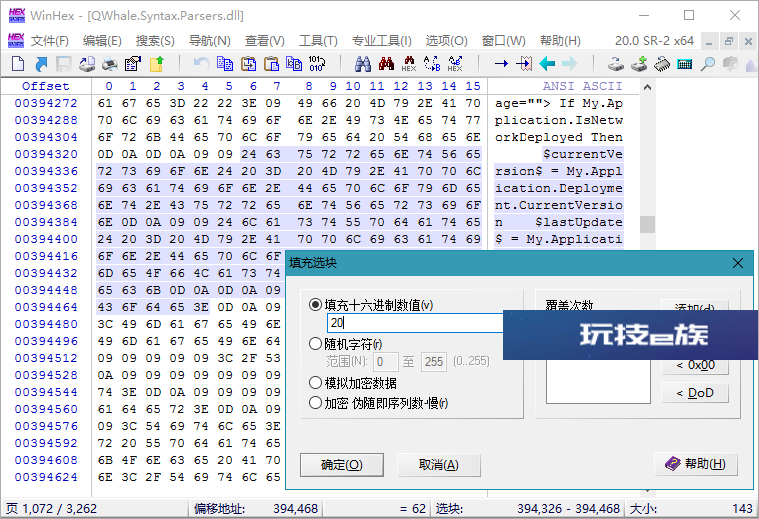The image size is (759, 519).
Task: Click the go-to-sector arrow icon
Action: pos(524,63)
